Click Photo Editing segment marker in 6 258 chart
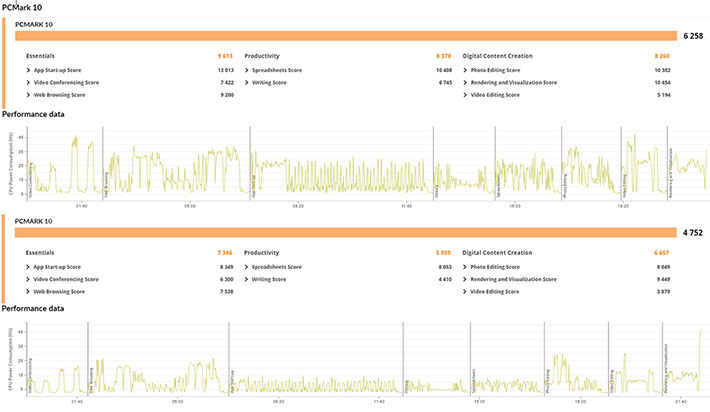This screenshot has height=412, width=710. point(565,186)
